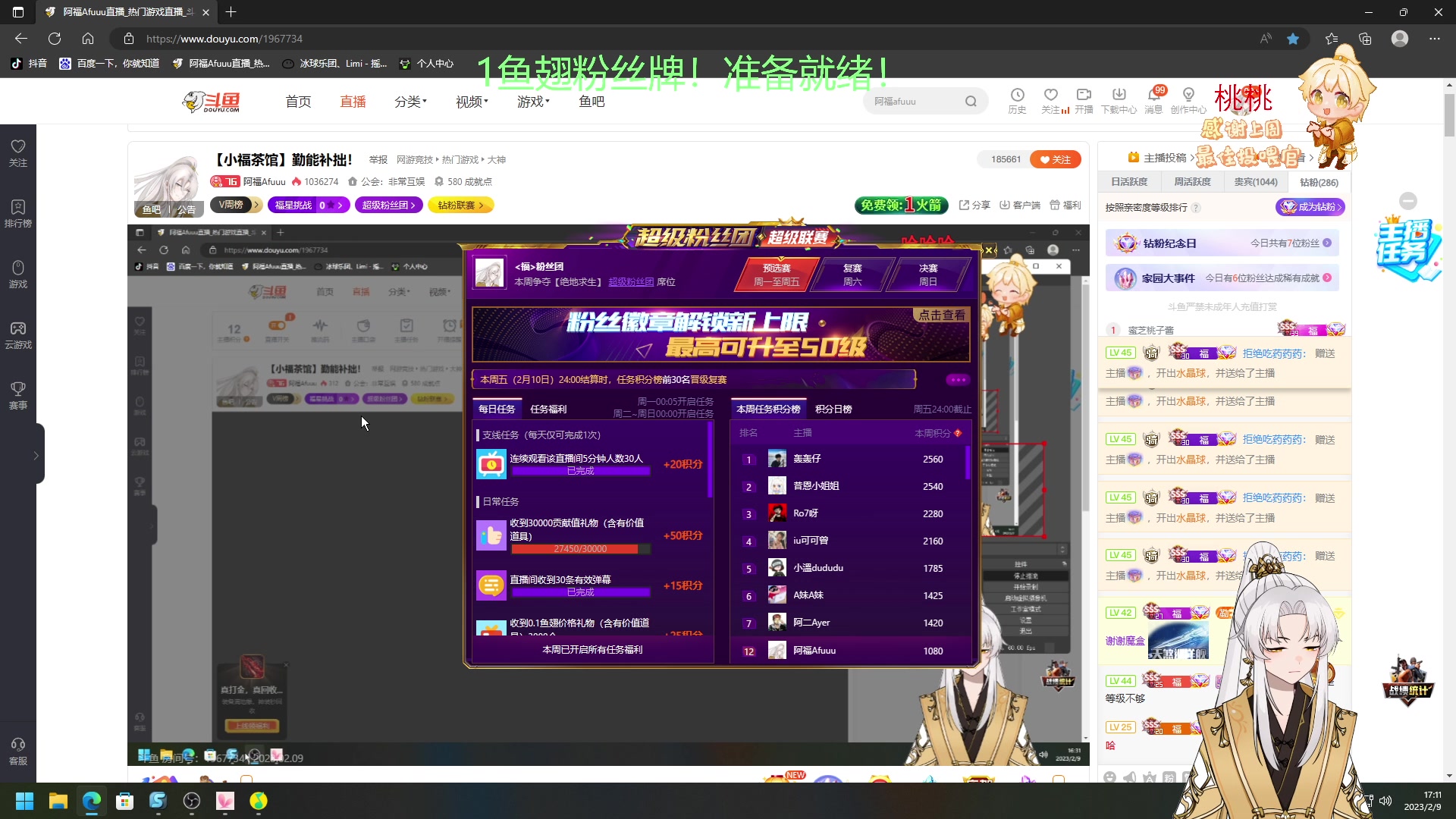
Task: Select the 贵宾(1044) tab
Action: click(x=1256, y=182)
